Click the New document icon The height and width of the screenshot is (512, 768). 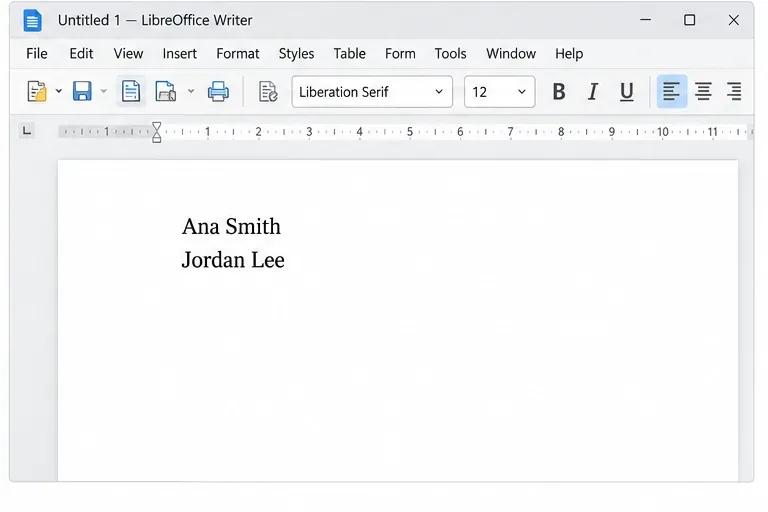pos(37,92)
